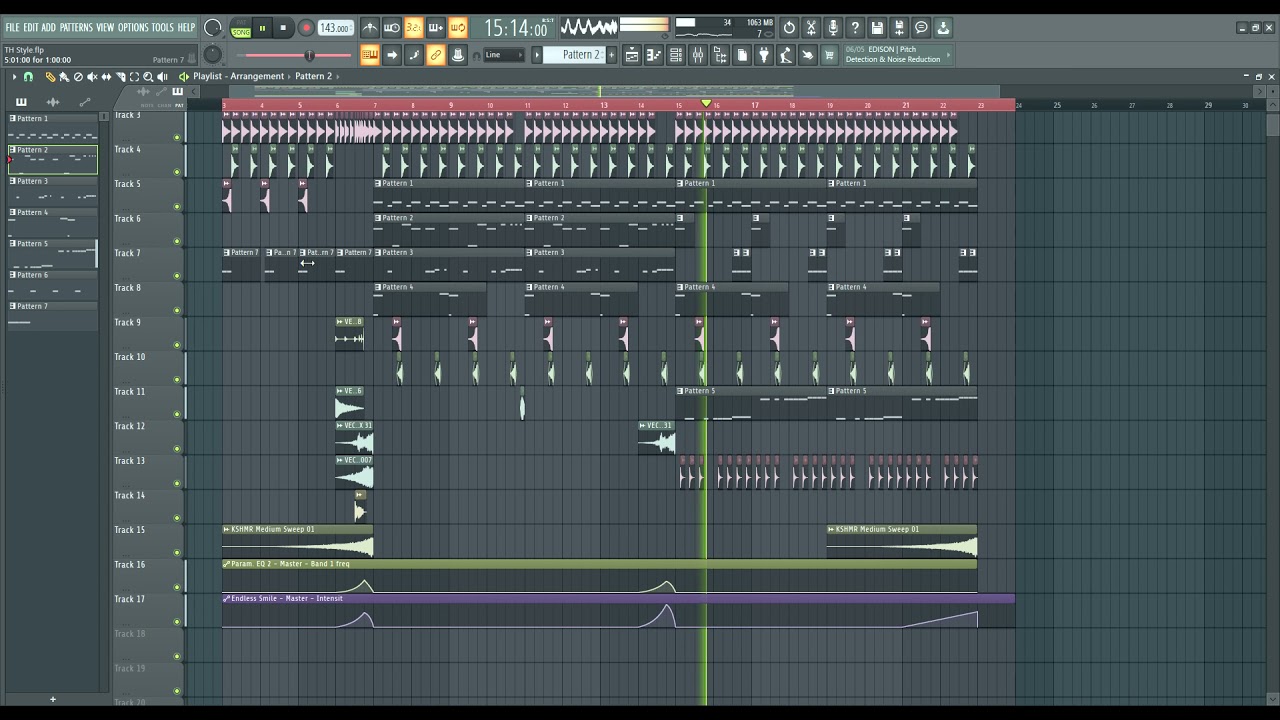Select the Mute tool
Screen dimensions: 1280x720
pos(92,77)
